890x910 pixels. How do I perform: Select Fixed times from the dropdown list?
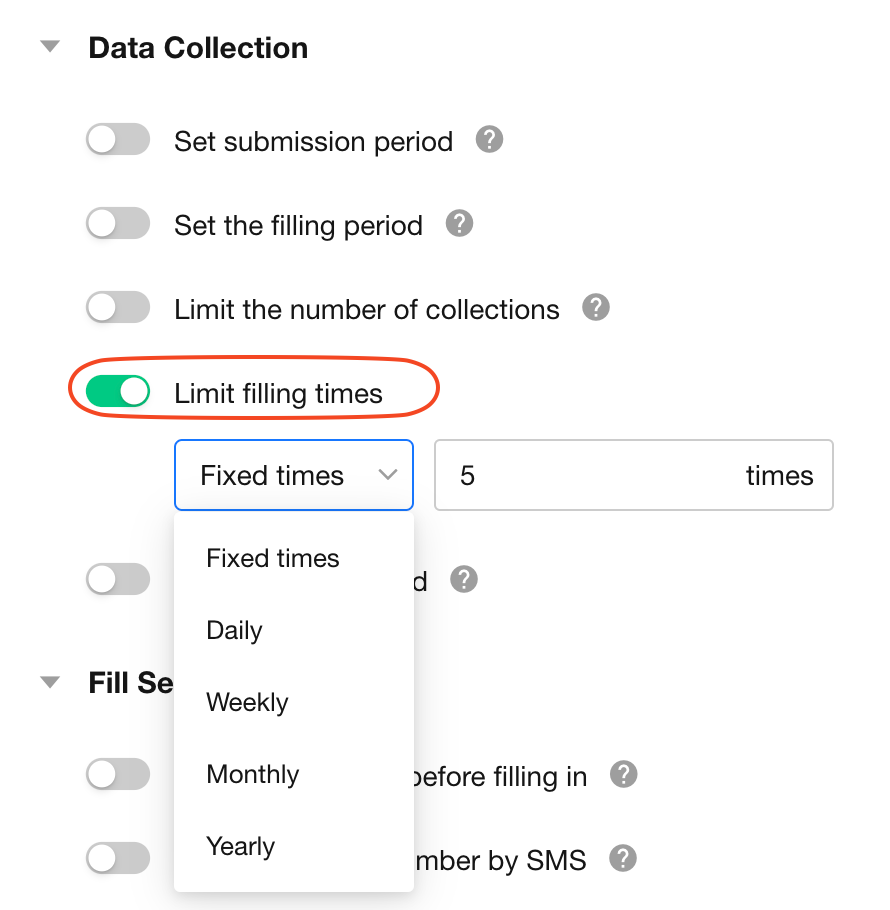[x=273, y=558]
